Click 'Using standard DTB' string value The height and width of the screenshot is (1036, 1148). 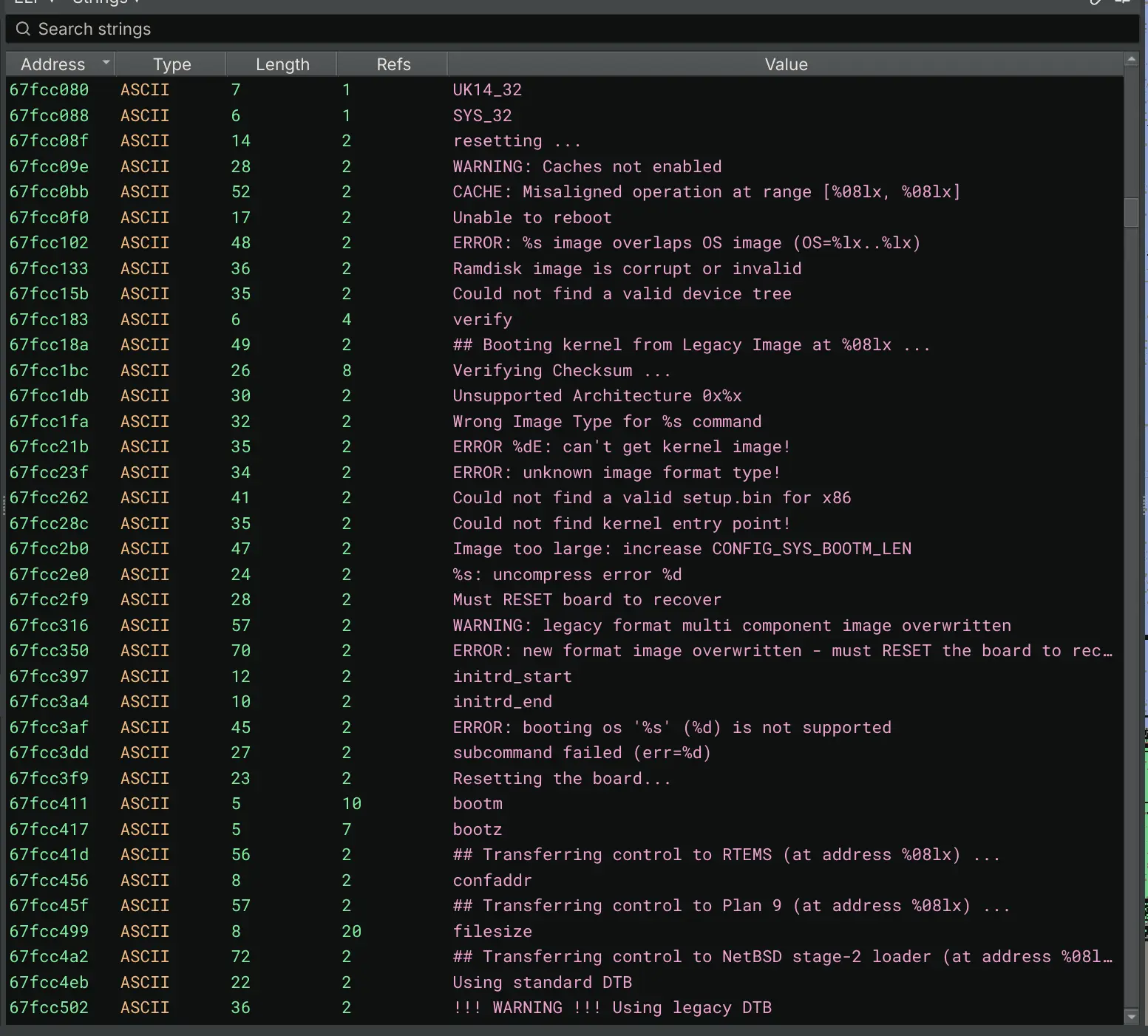pyautogui.click(x=543, y=983)
